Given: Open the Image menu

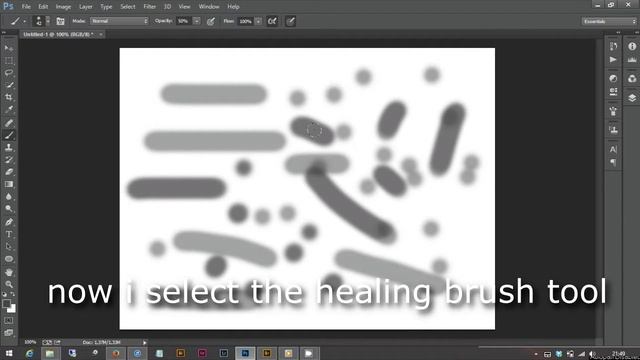Looking at the screenshot, I should coord(63,7).
